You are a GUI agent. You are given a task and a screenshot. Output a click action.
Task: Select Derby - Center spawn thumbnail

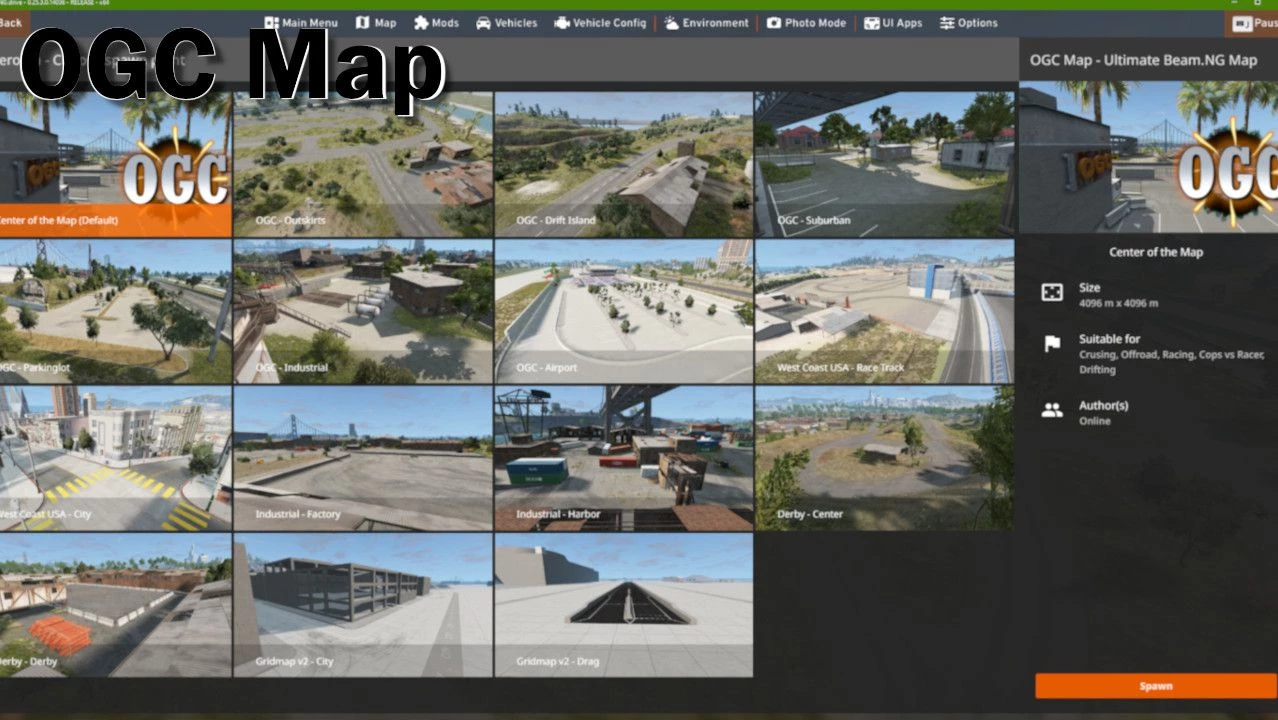pos(884,458)
